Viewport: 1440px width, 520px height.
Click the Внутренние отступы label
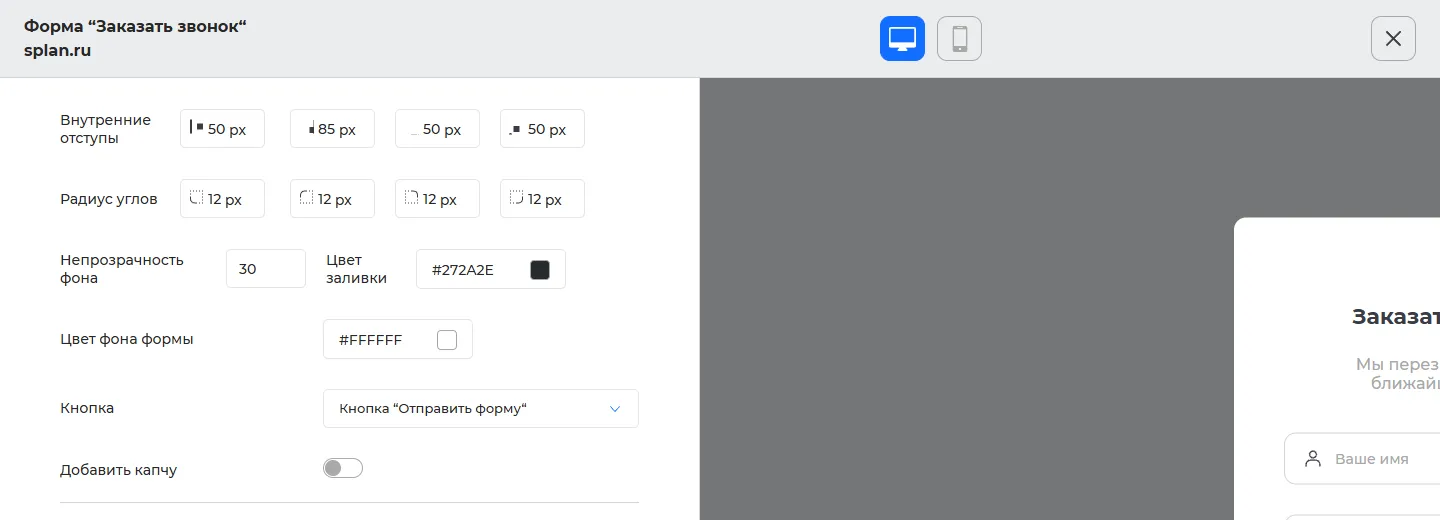point(105,129)
